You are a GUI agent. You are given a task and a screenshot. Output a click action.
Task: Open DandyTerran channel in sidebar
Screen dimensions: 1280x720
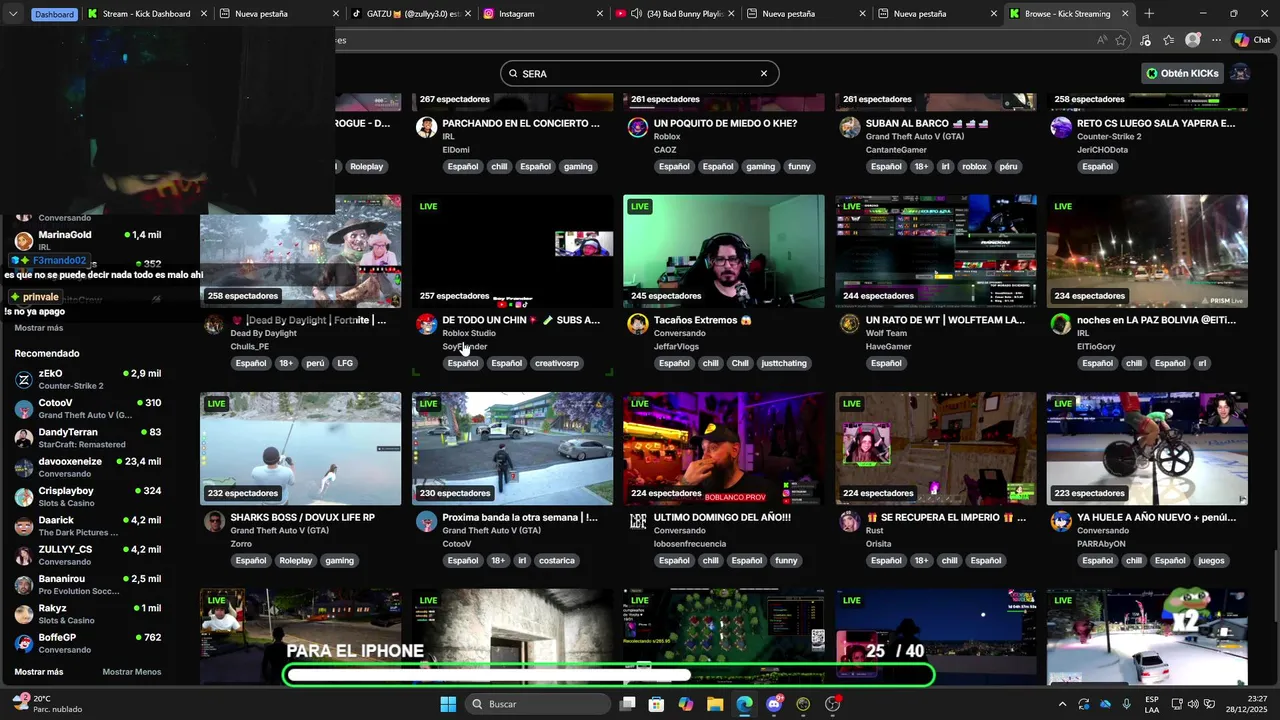pos(88,438)
